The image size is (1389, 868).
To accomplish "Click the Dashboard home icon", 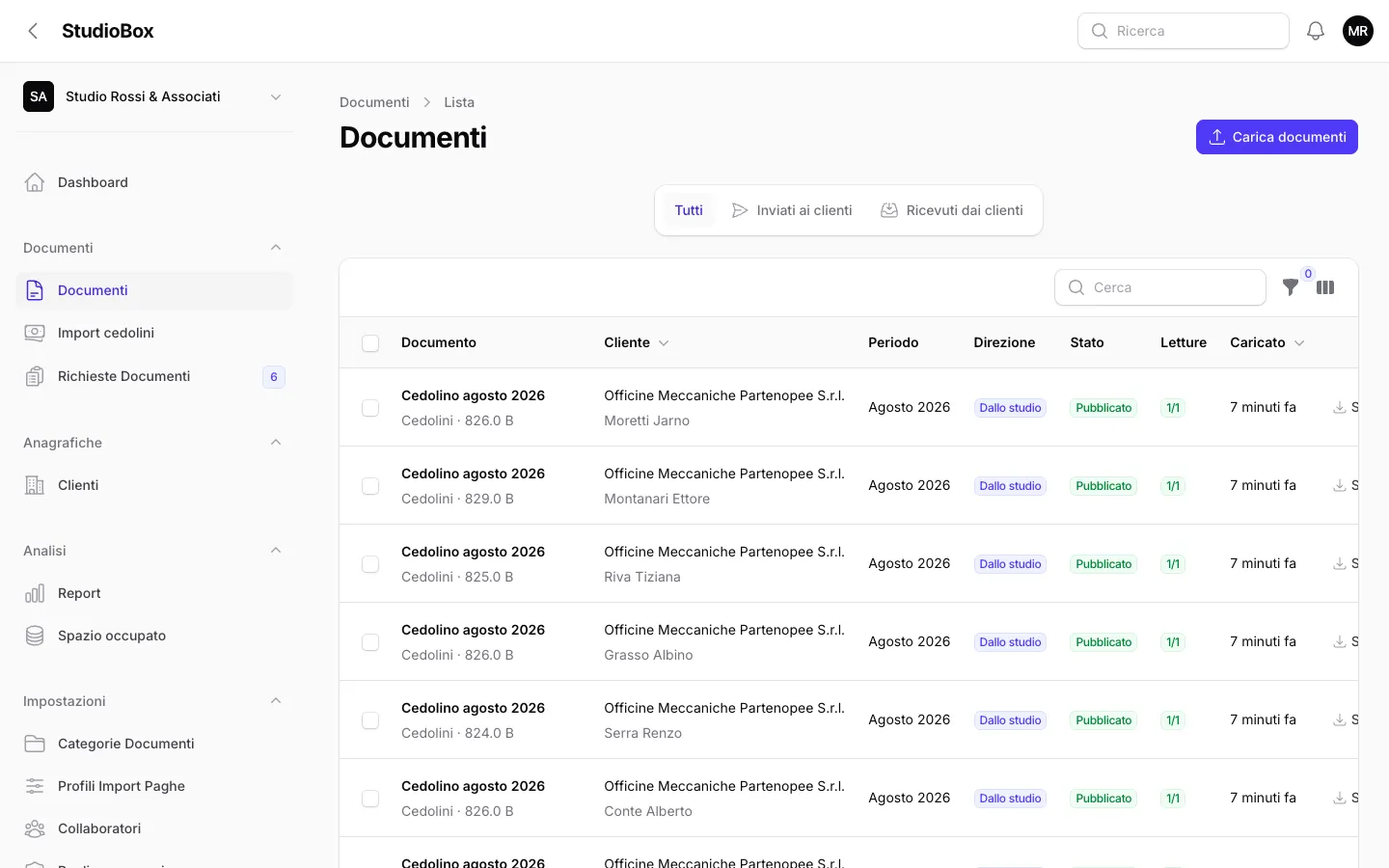I will coord(35,182).
